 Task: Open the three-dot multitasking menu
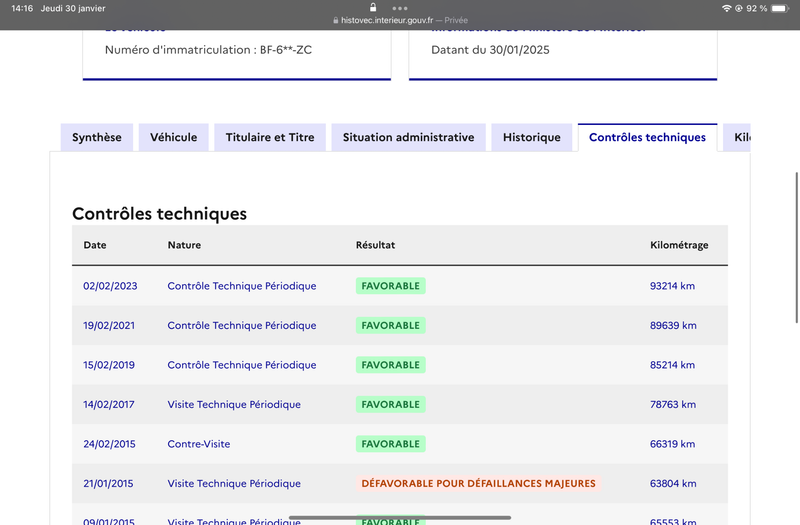pos(400,8)
